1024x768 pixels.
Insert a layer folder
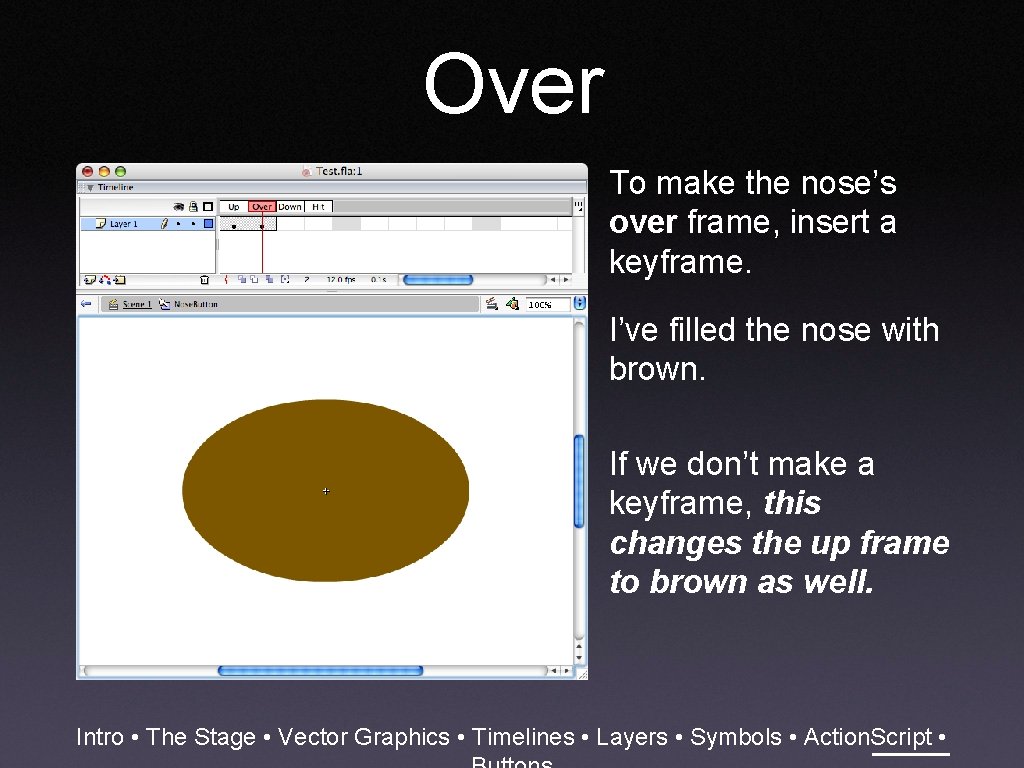pos(120,280)
